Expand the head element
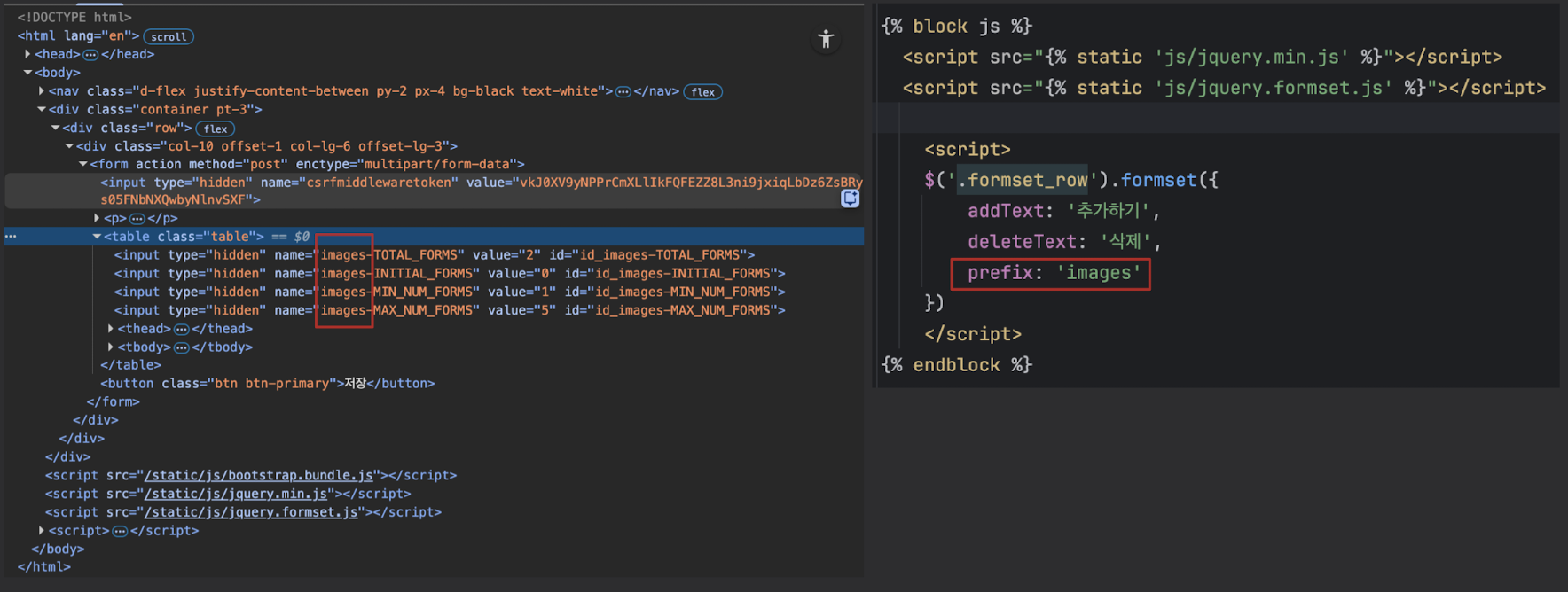The image size is (1568, 592). [27, 54]
